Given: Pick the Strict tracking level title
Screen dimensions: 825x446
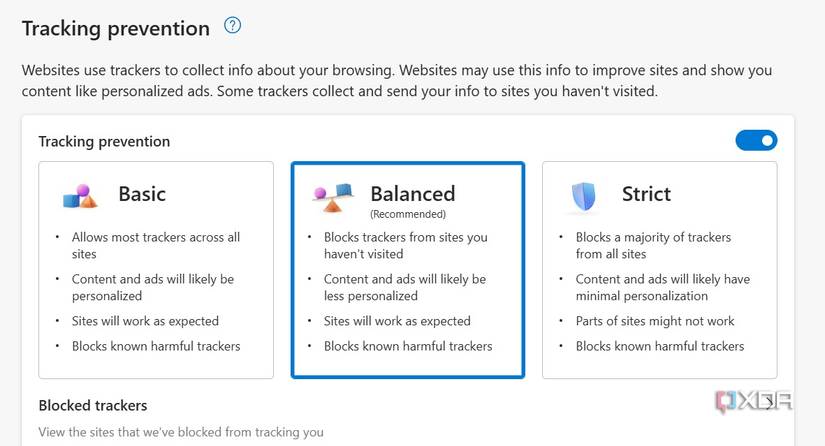Looking at the screenshot, I should 646,194.
